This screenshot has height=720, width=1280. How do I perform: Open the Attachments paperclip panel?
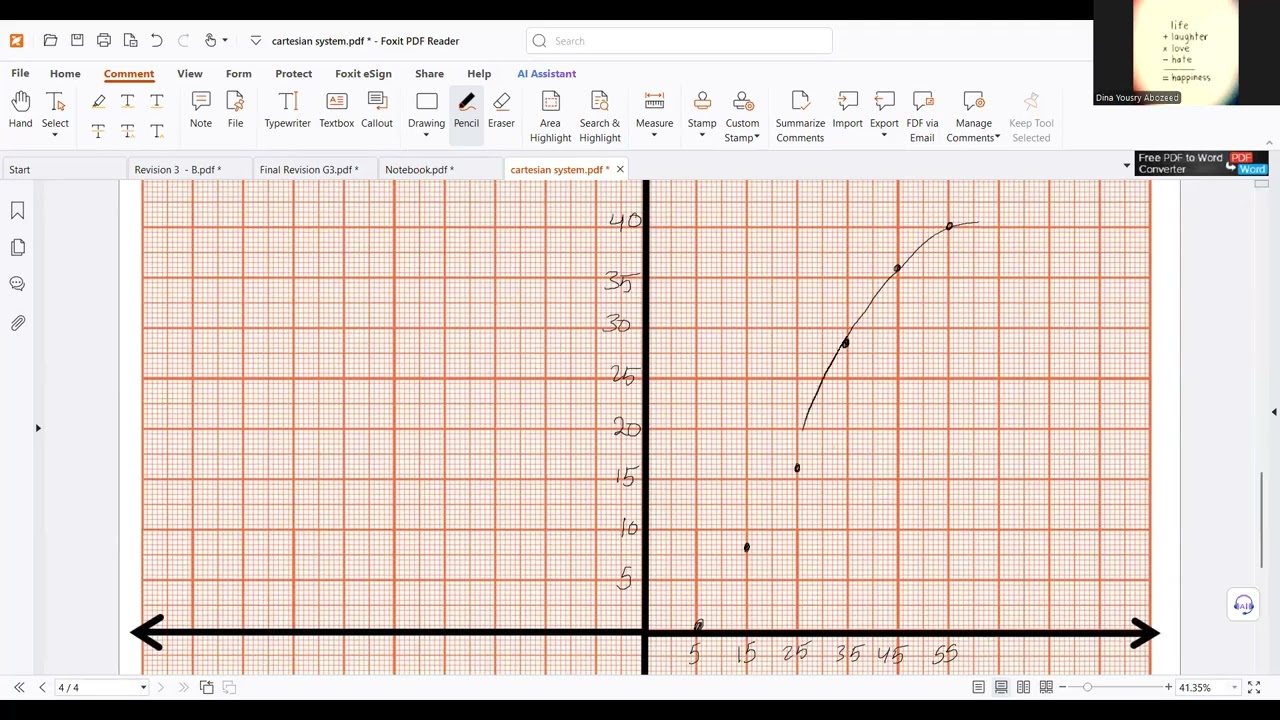coord(17,323)
